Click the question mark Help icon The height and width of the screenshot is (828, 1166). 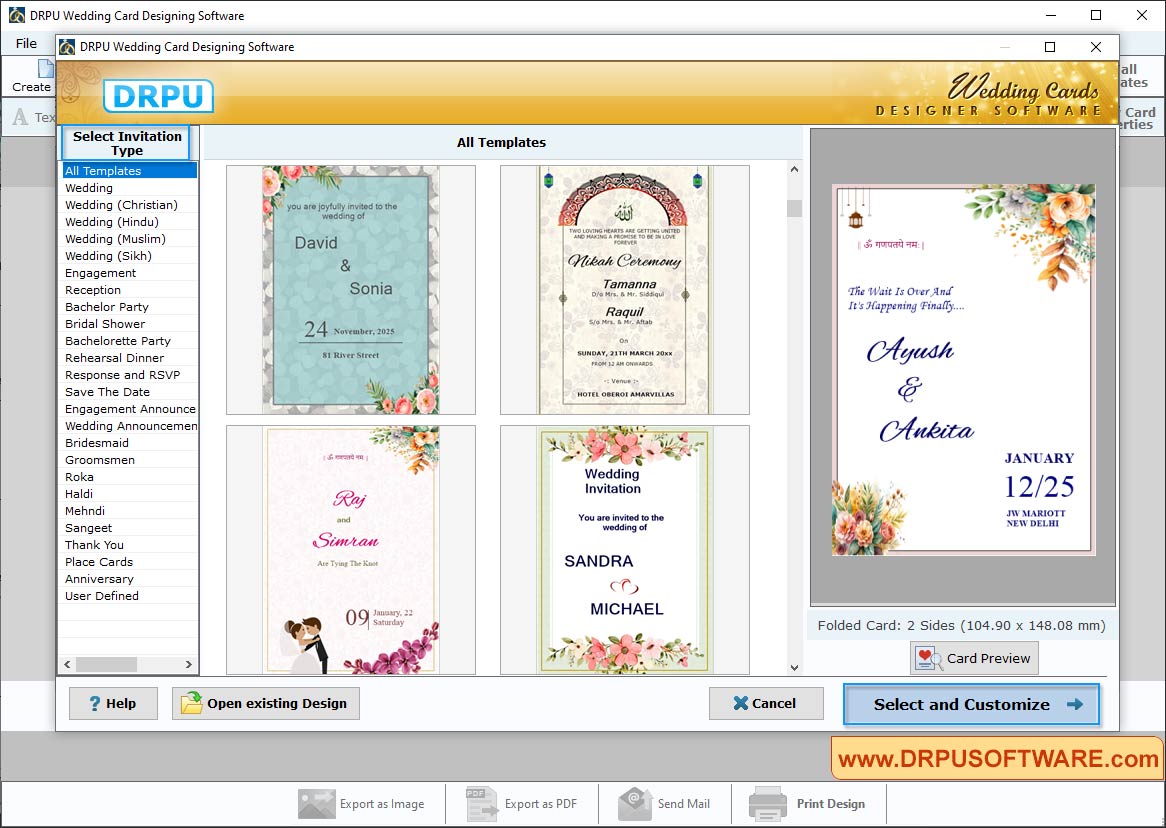point(92,703)
